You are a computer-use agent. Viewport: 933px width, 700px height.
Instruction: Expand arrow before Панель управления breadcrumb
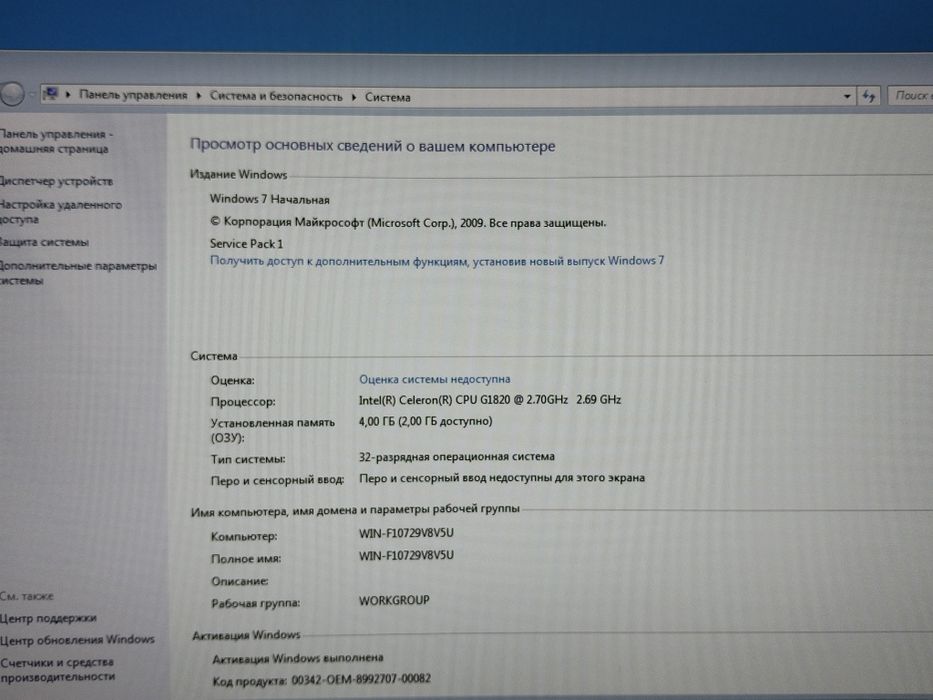[68, 95]
